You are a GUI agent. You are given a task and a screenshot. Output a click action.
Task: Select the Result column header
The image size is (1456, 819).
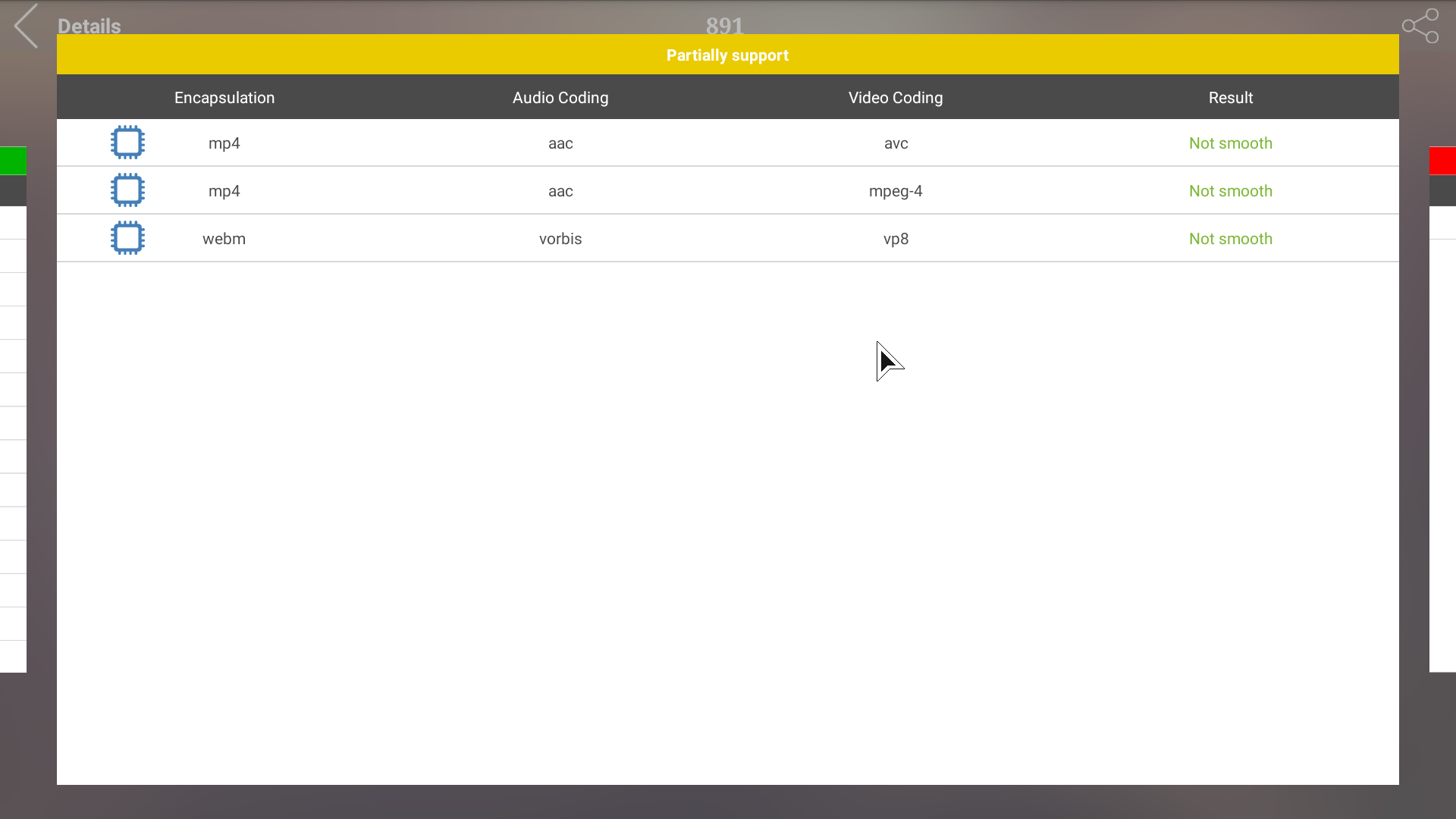(x=1230, y=98)
